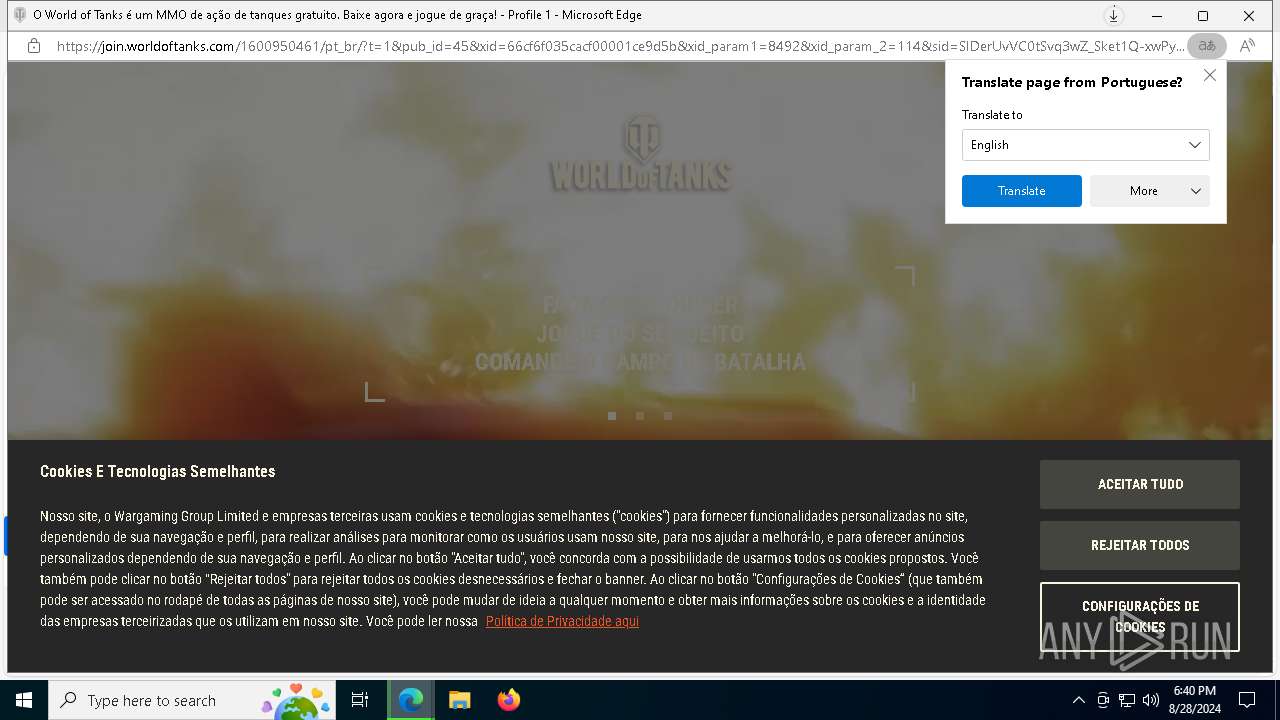
Task: Click the volume speaker icon in tray
Action: coord(1151,700)
